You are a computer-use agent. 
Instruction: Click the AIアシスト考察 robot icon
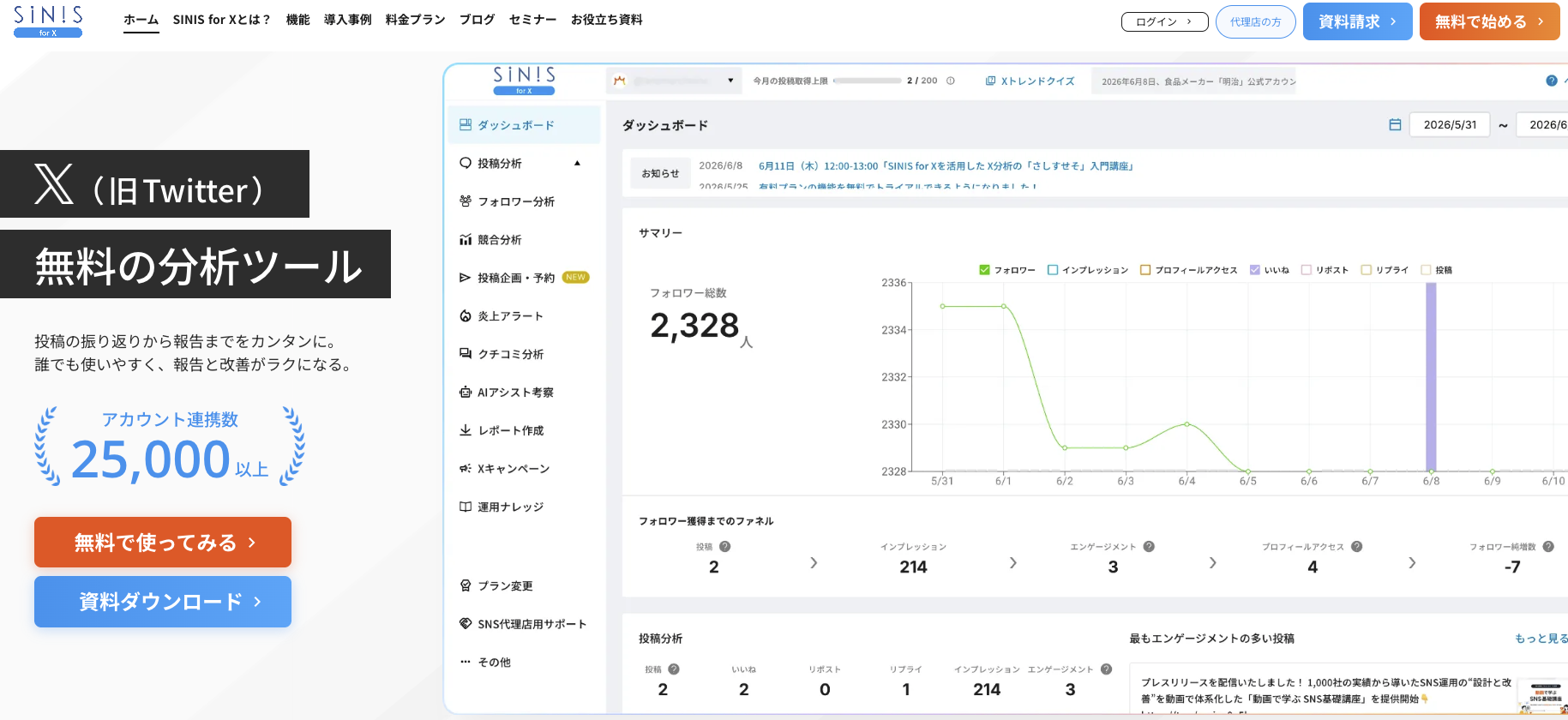(x=465, y=393)
